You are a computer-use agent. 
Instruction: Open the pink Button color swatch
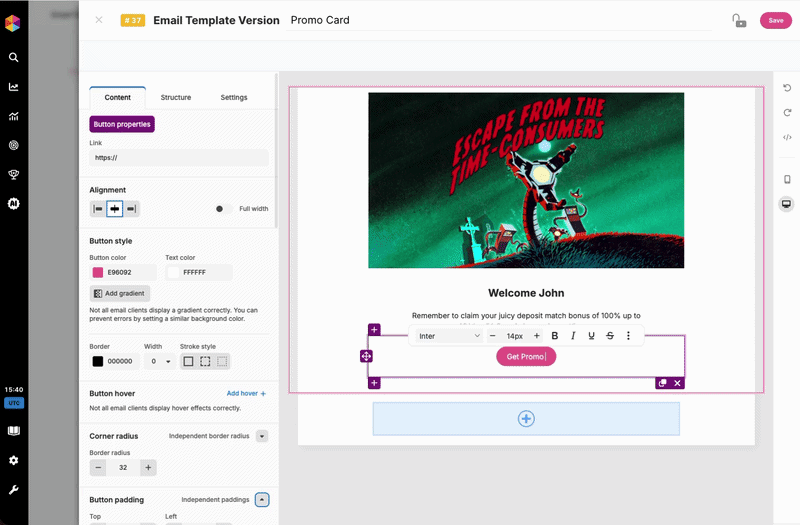coord(98,272)
